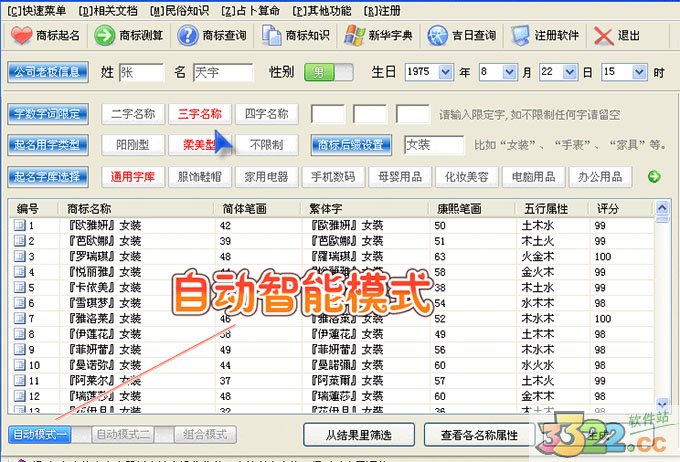Select 服饰鞋帽 library

pyautogui.click(x=199, y=177)
